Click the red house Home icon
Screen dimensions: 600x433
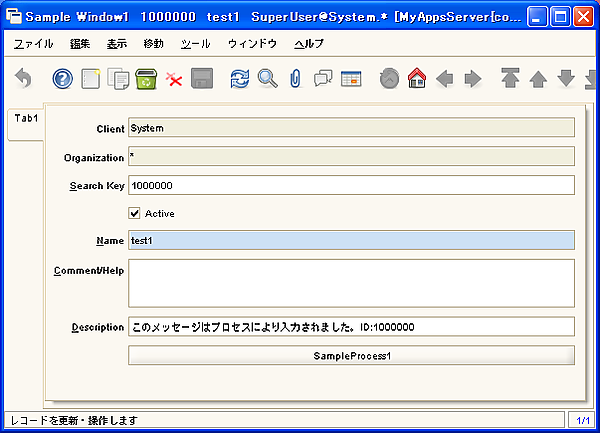click(417, 78)
